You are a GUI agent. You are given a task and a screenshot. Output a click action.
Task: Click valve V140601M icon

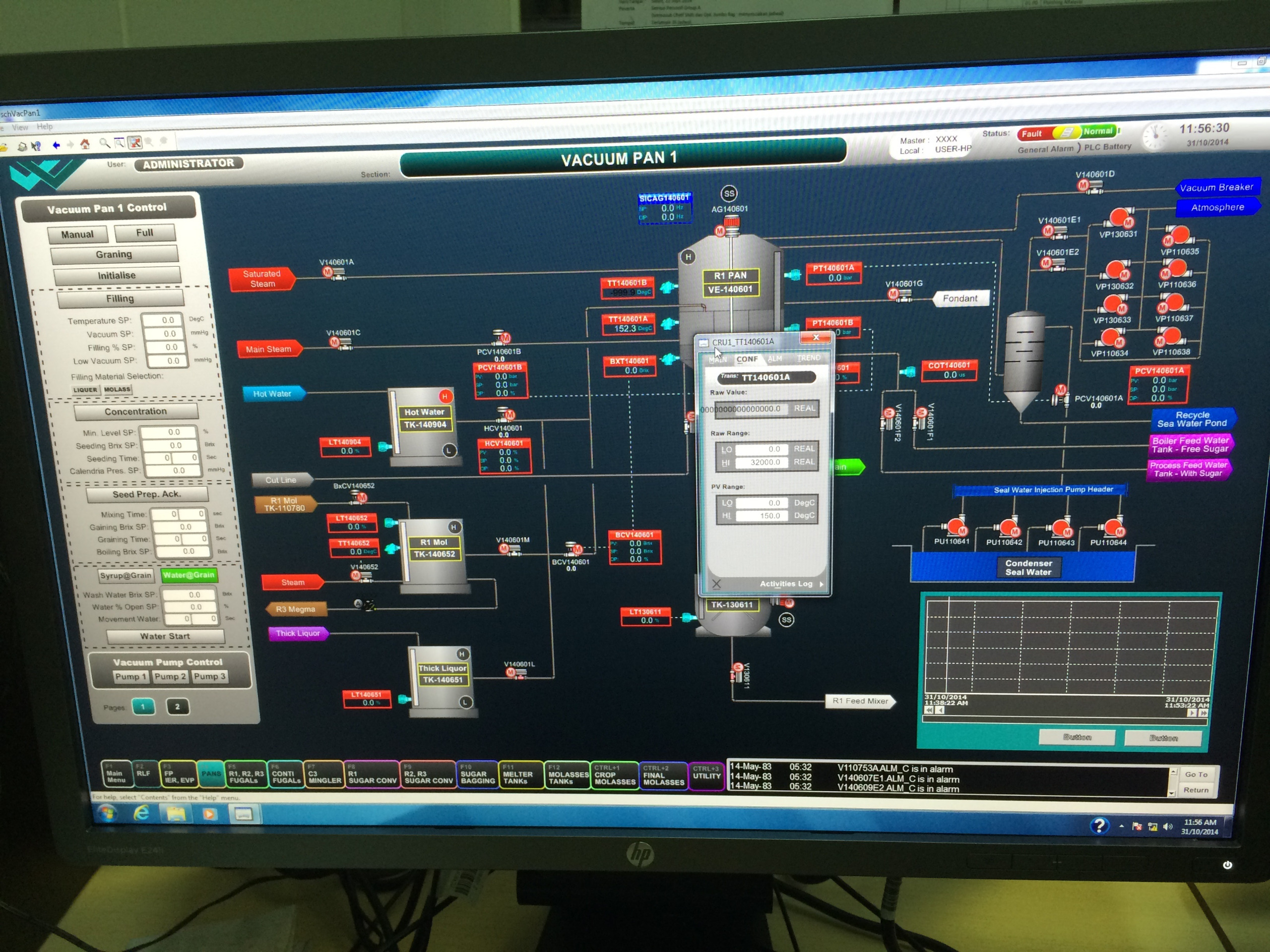point(510,550)
